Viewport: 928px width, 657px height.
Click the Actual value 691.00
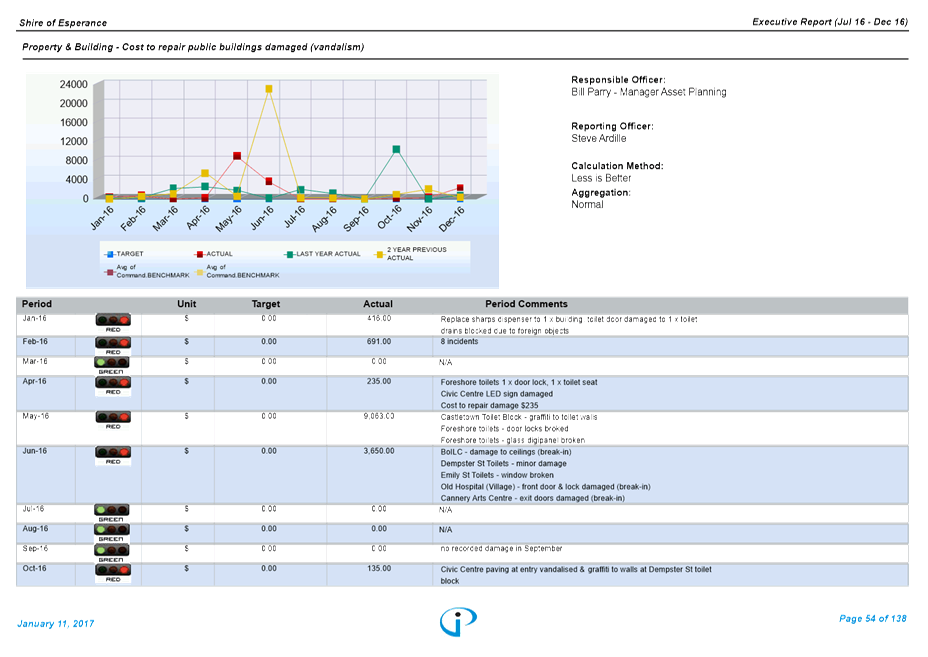coord(379,342)
